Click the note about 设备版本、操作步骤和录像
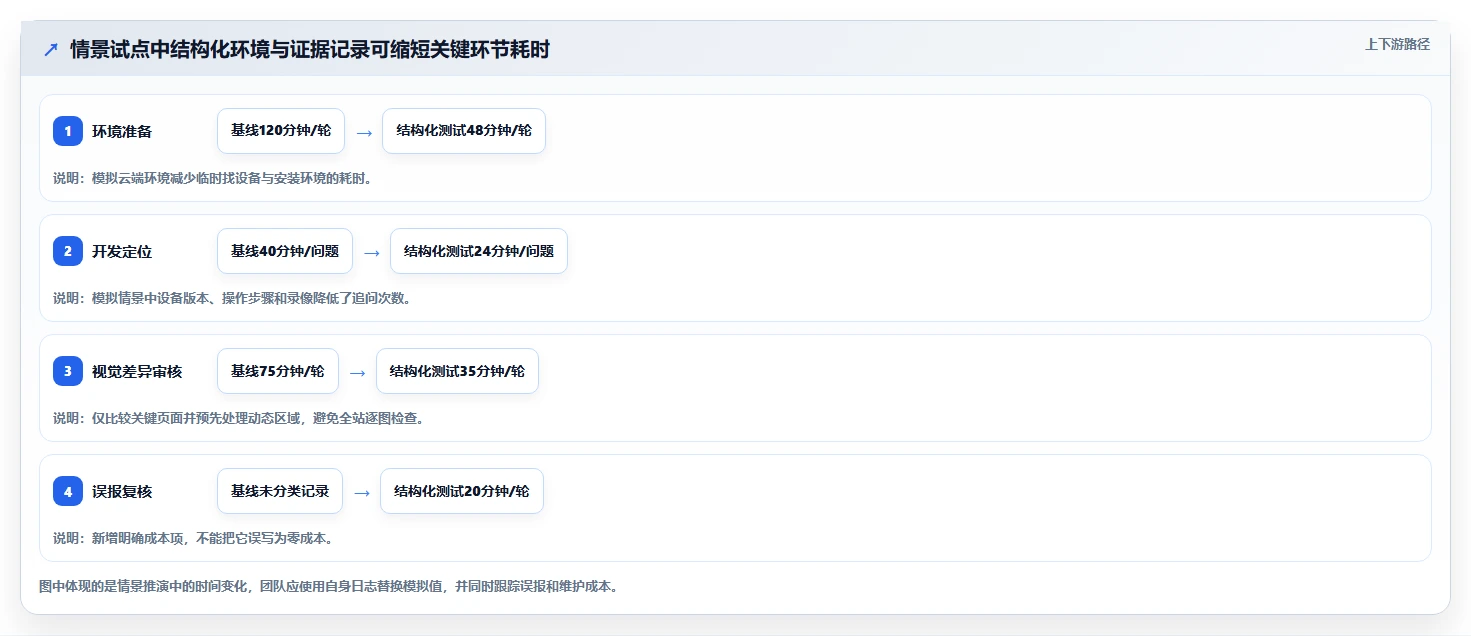This screenshot has width=1471, height=636. click(x=232, y=298)
